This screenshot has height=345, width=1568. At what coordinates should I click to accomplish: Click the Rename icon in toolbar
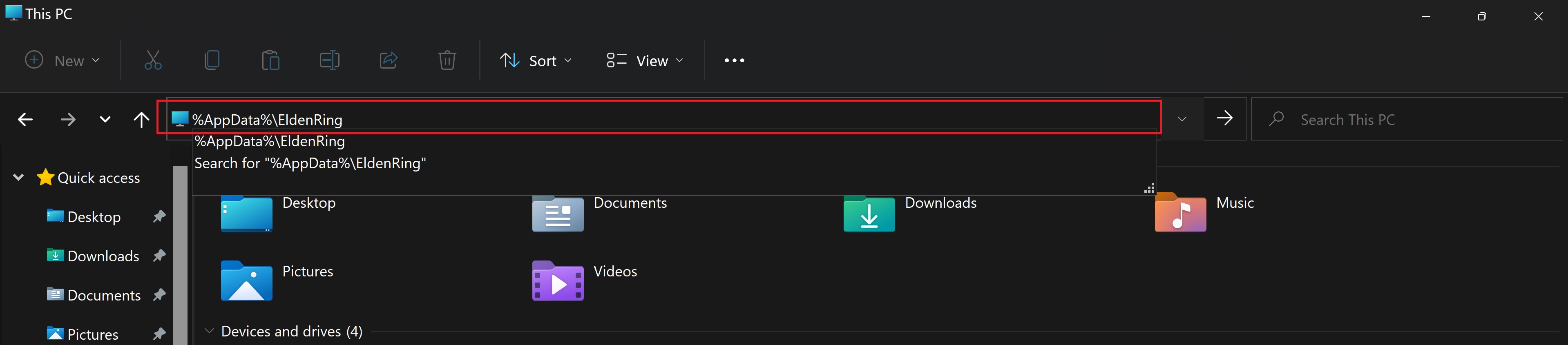tap(329, 60)
